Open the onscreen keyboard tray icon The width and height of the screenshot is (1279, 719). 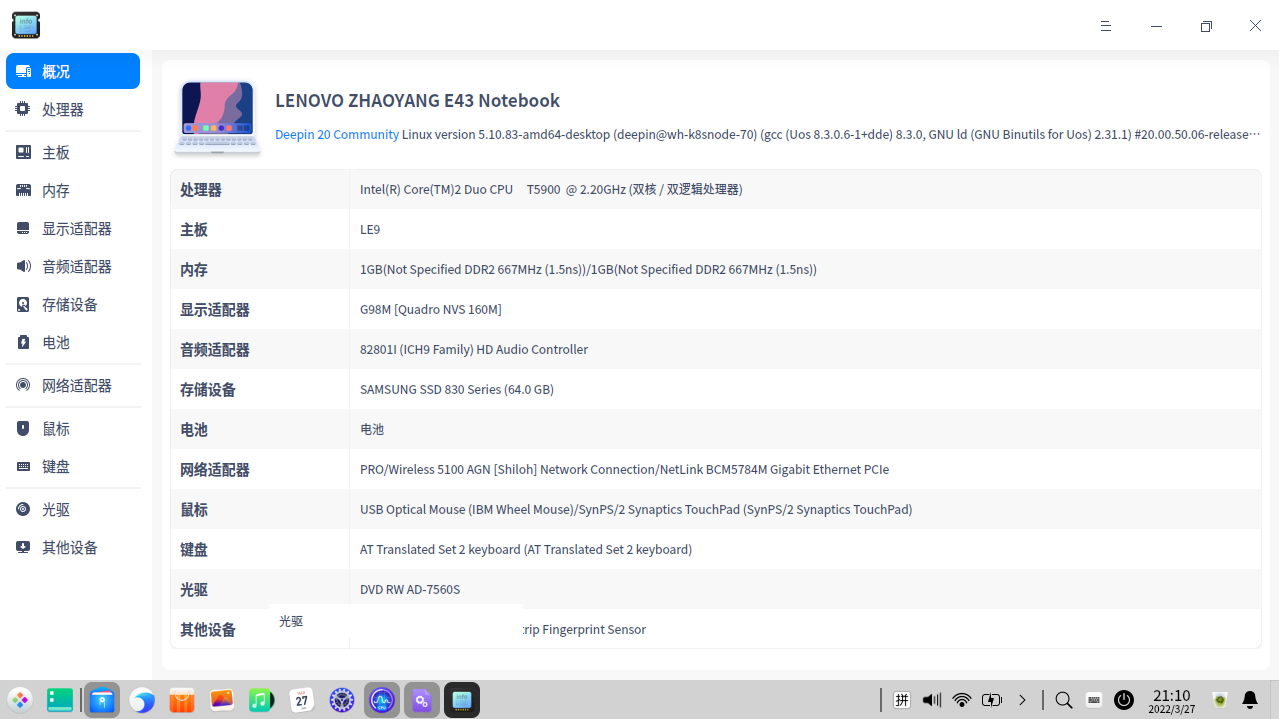tap(1094, 700)
